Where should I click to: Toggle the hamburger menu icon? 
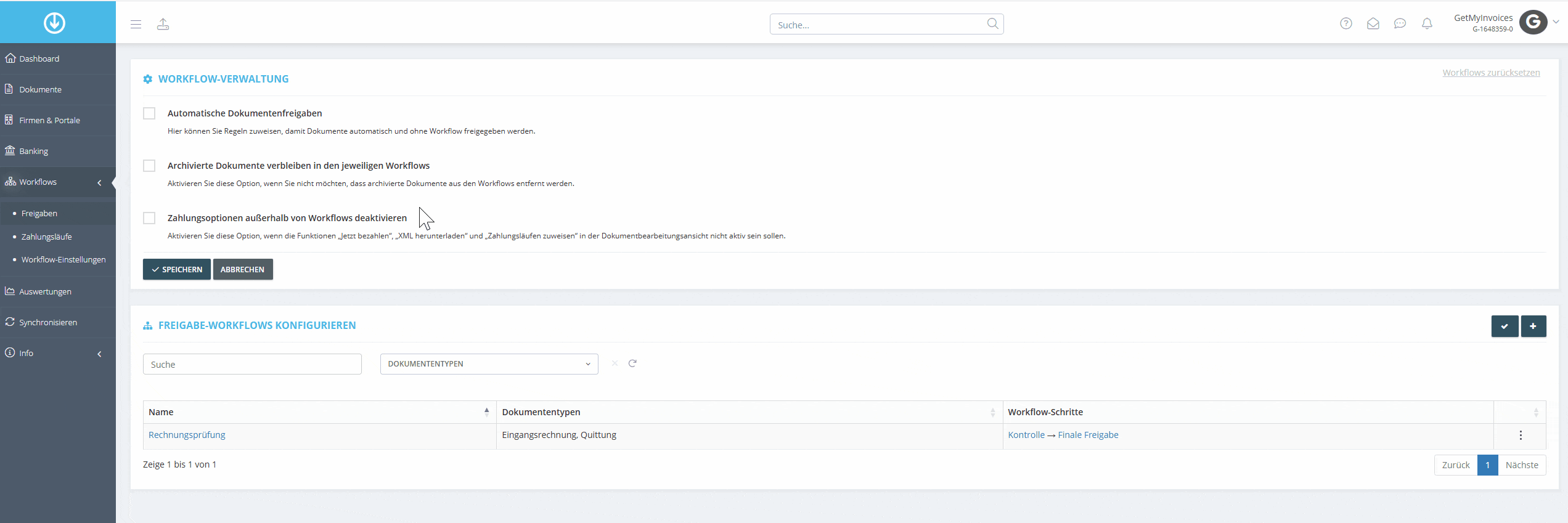point(136,24)
